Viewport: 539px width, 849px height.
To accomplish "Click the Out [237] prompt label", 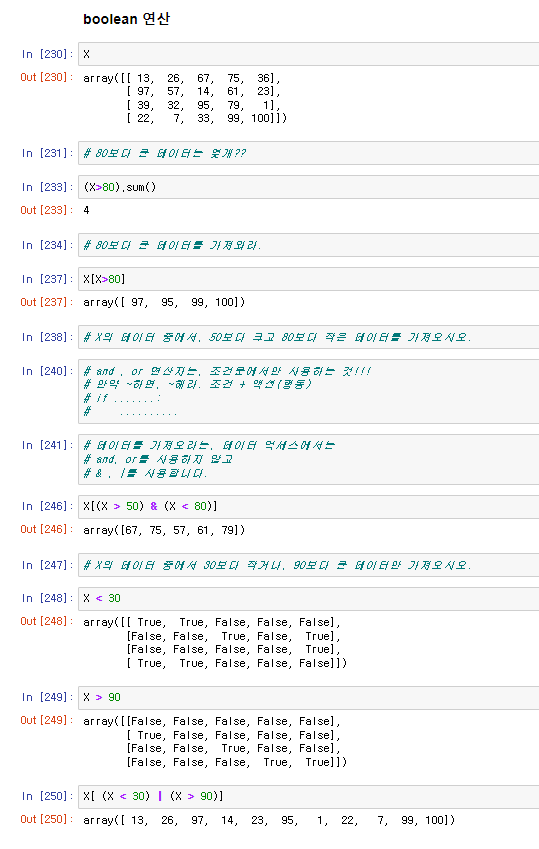I will tap(47, 302).
